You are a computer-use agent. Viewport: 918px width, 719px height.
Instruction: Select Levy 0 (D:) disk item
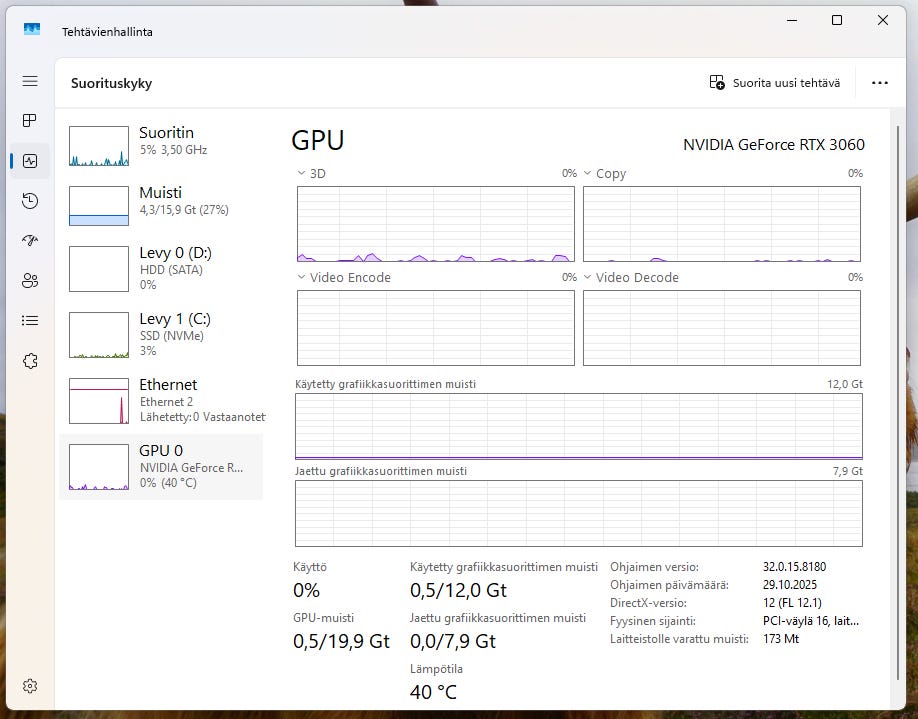pos(161,269)
